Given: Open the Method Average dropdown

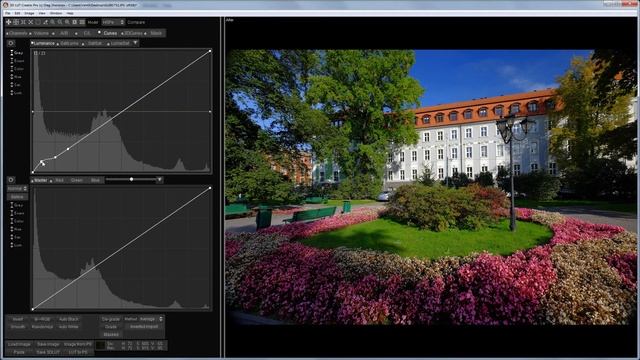Looking at the screenshot, I should (151, 319).
